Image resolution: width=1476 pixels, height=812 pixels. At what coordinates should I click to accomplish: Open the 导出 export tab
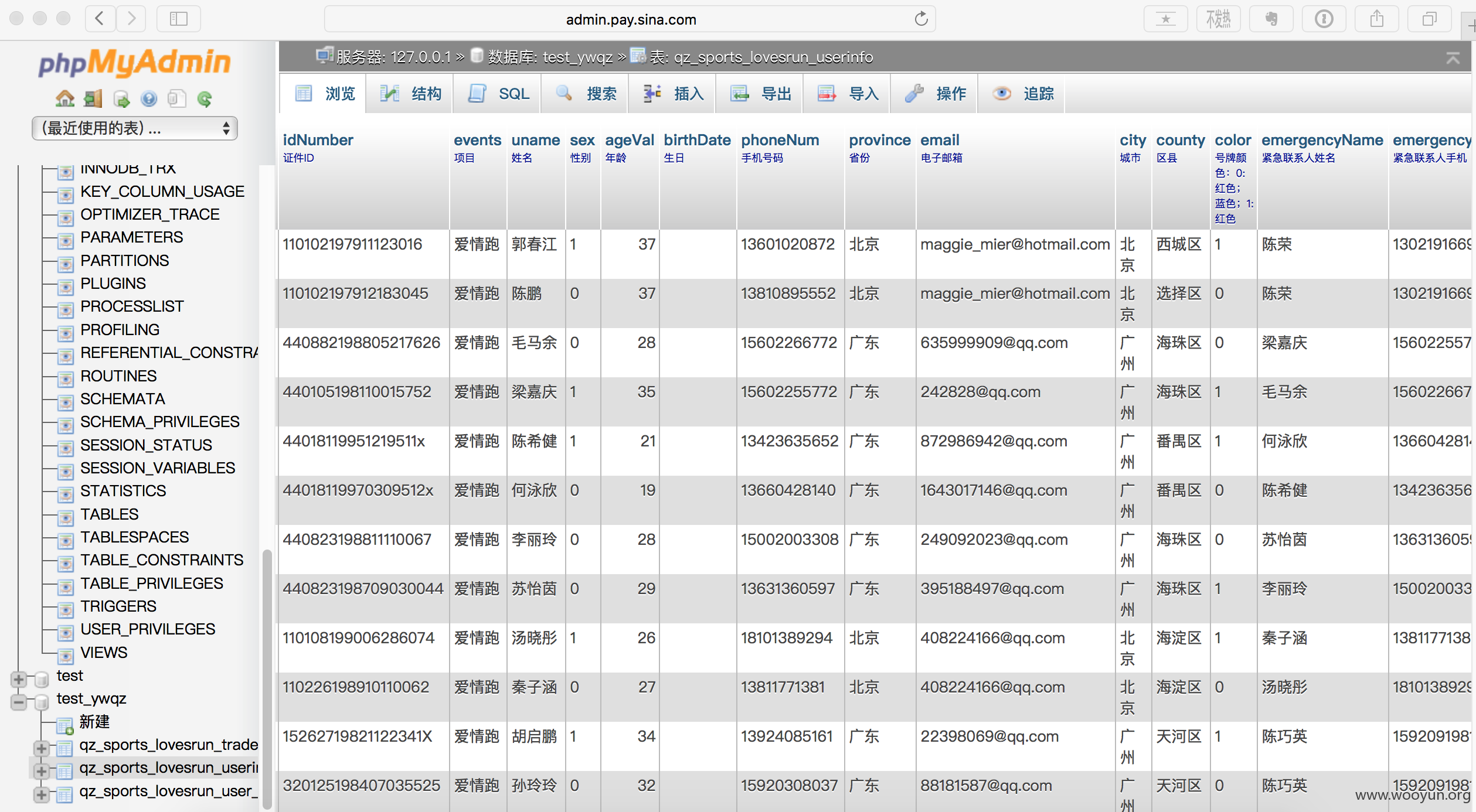click(760, 94)
